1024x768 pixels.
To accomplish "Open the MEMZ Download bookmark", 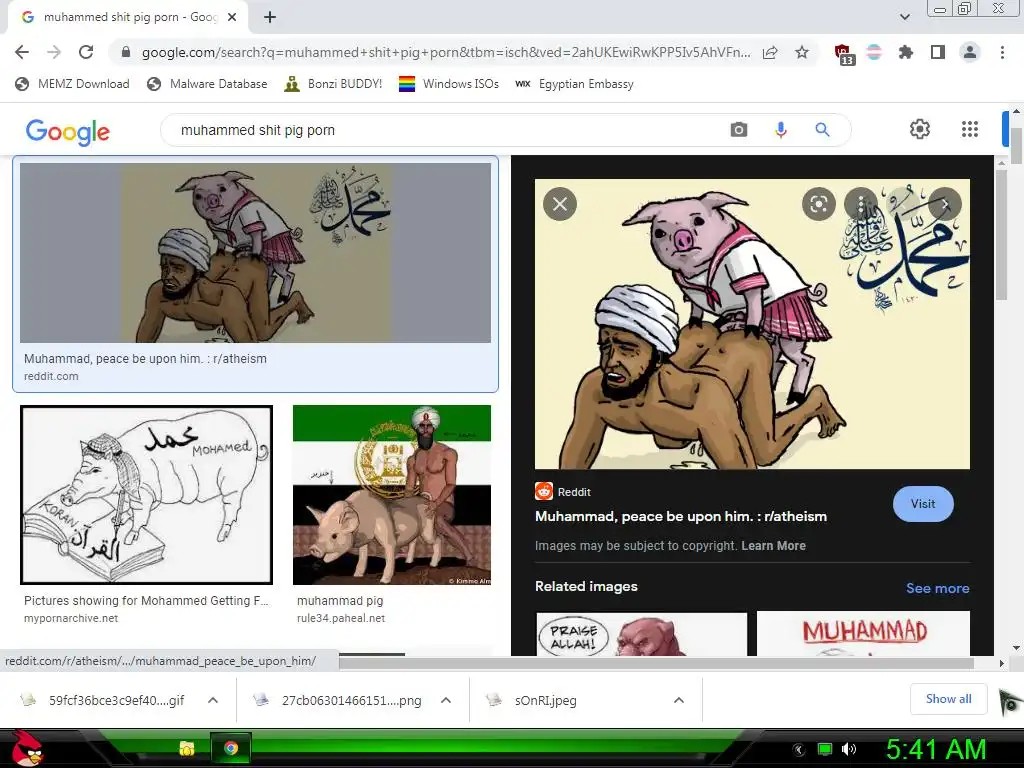I will [72, 84].
